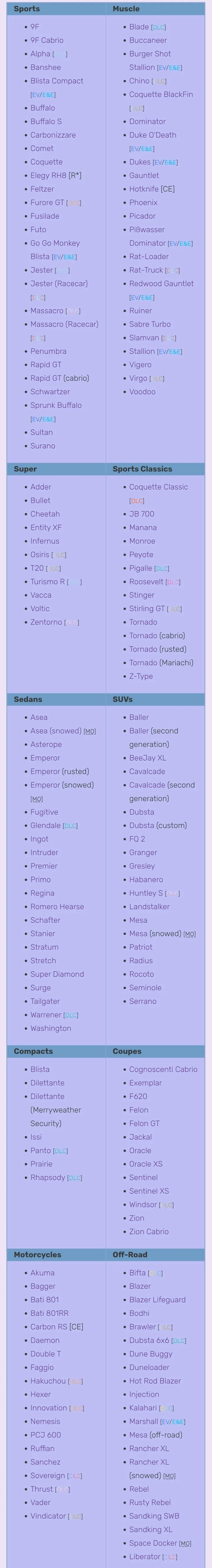Open the Entity XF super car link
Viewport: 212px width, 1568px height.
tap(46, 528)
